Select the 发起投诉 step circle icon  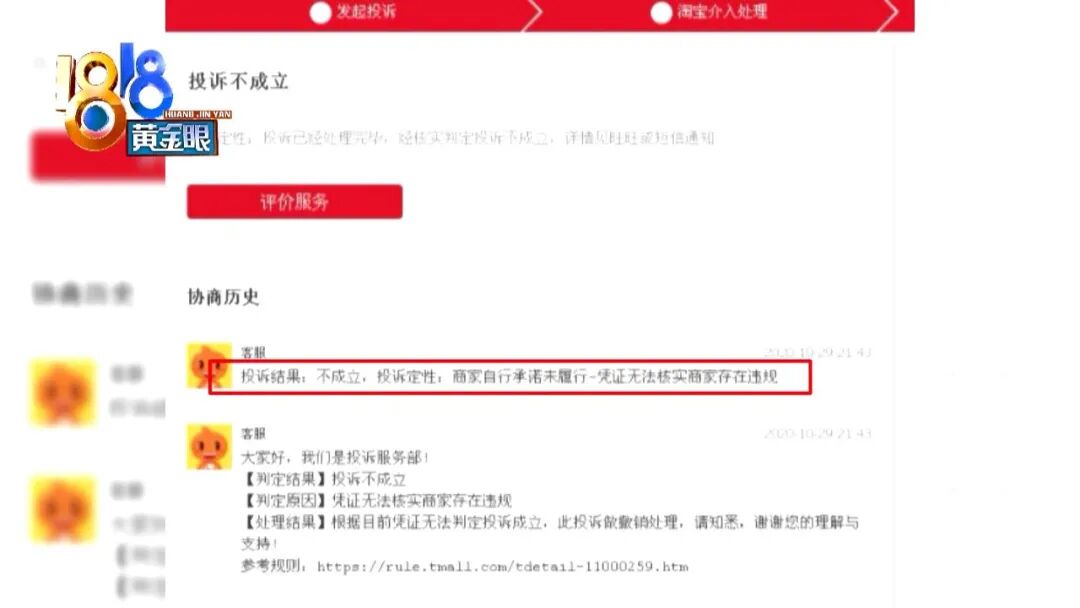320,12
